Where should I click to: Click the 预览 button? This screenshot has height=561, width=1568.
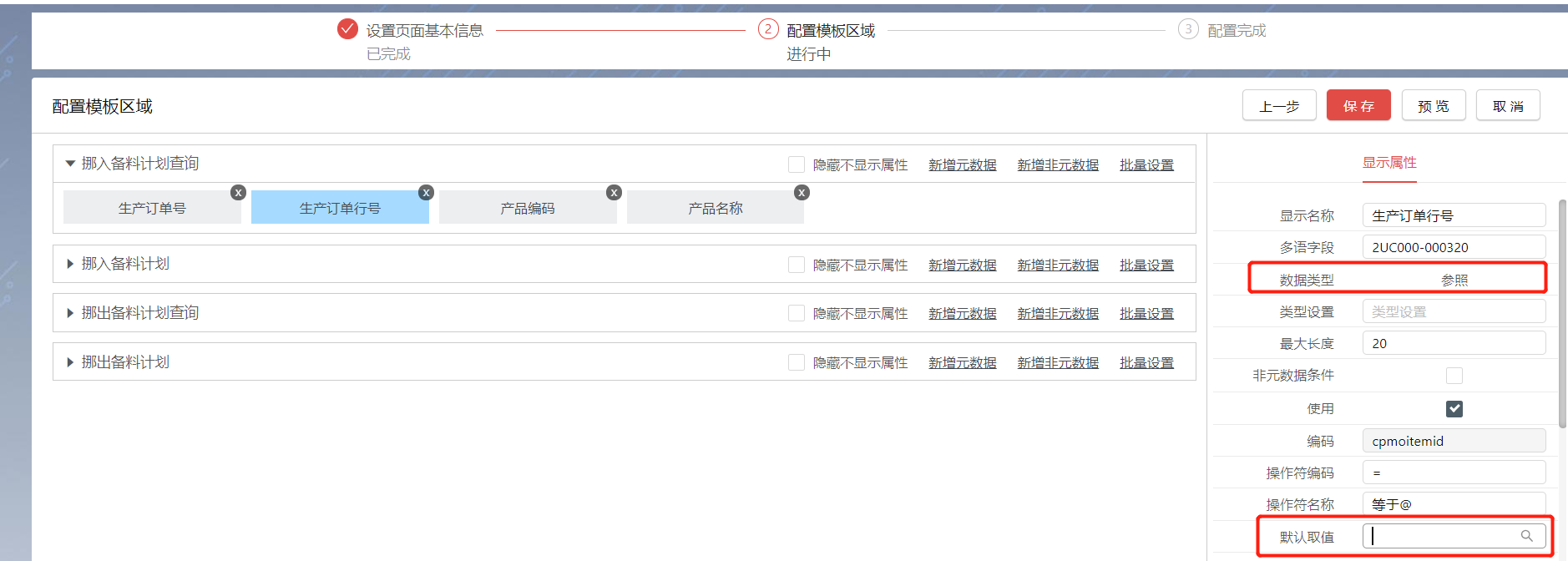tap(1434, 106)
